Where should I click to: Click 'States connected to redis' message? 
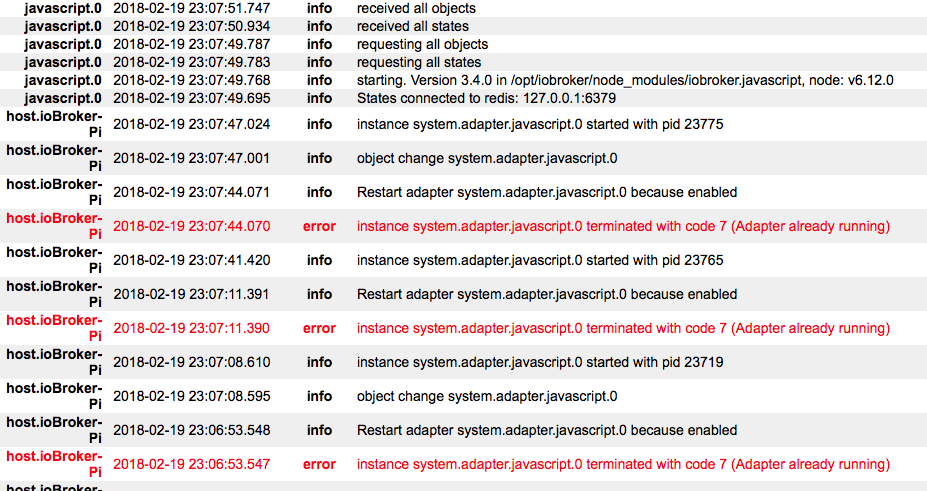tap(486, 98)
